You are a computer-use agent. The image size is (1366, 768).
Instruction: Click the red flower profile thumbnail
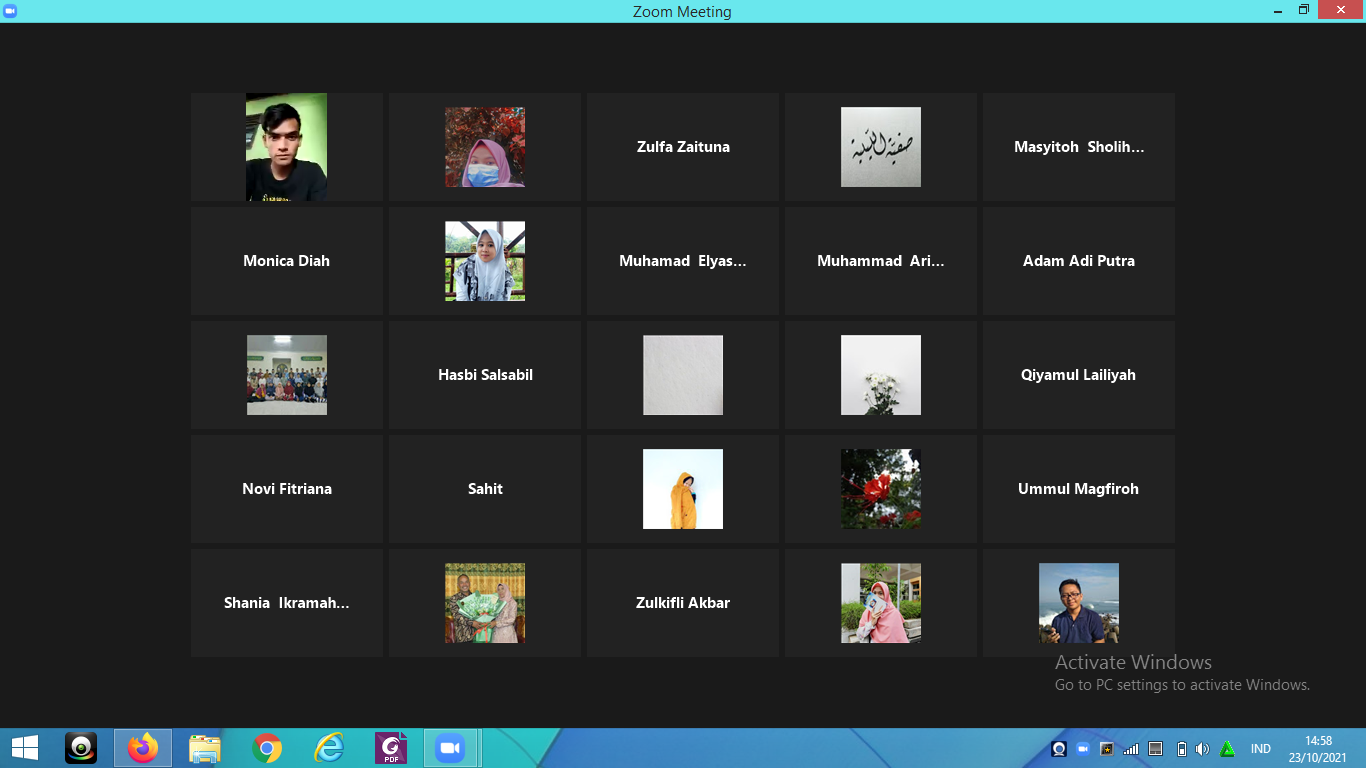[881, 489]
